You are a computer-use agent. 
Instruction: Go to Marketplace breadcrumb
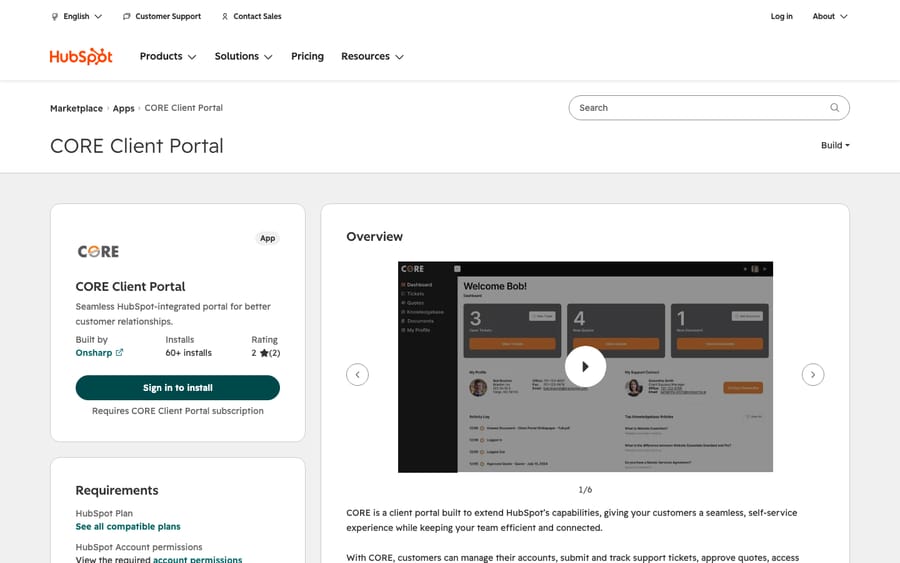(76, 108)
